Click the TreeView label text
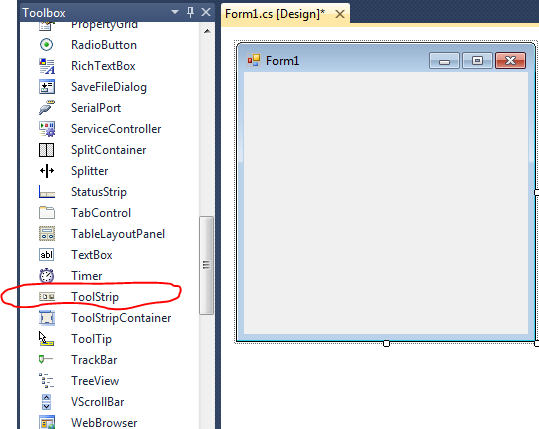 pos(95,381)
